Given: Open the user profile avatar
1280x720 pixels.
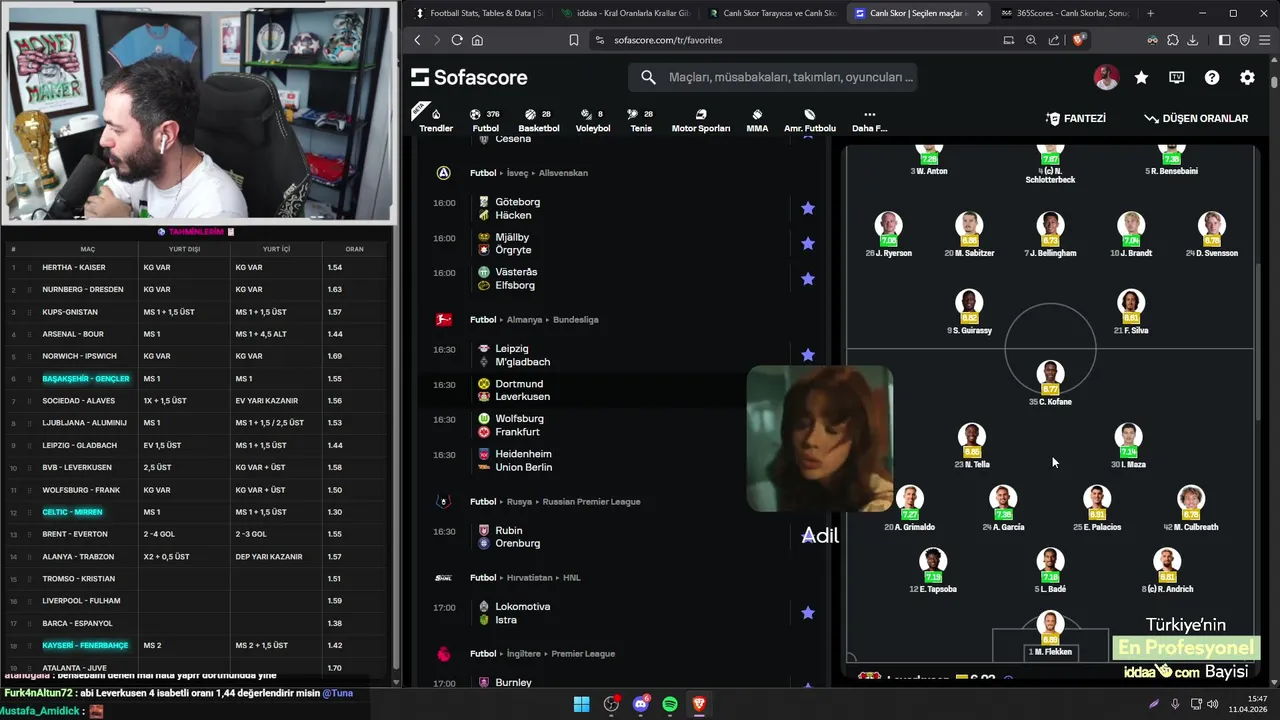Looking at the screenshot, I should tap(1106, 77).
